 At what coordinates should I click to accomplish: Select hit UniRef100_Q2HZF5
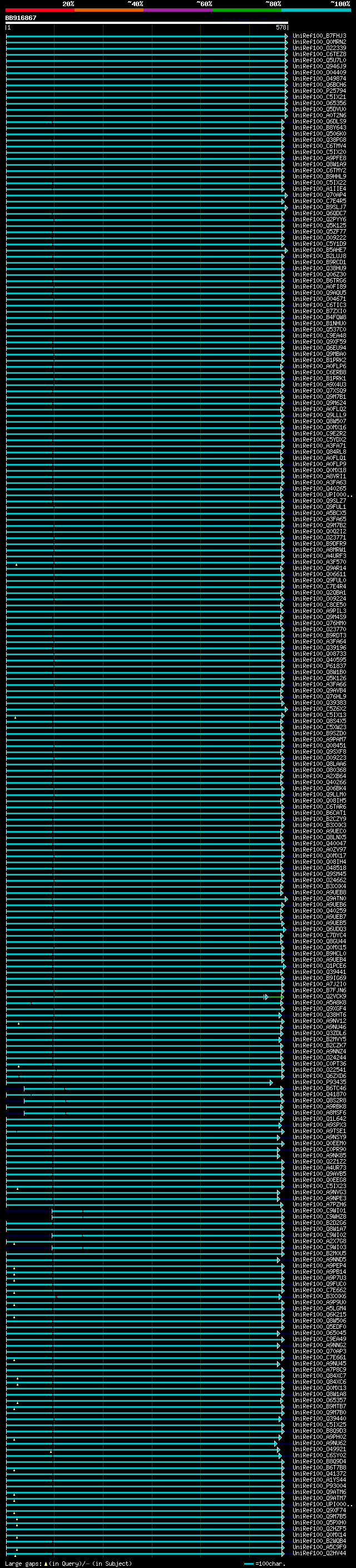[319, 1529]
